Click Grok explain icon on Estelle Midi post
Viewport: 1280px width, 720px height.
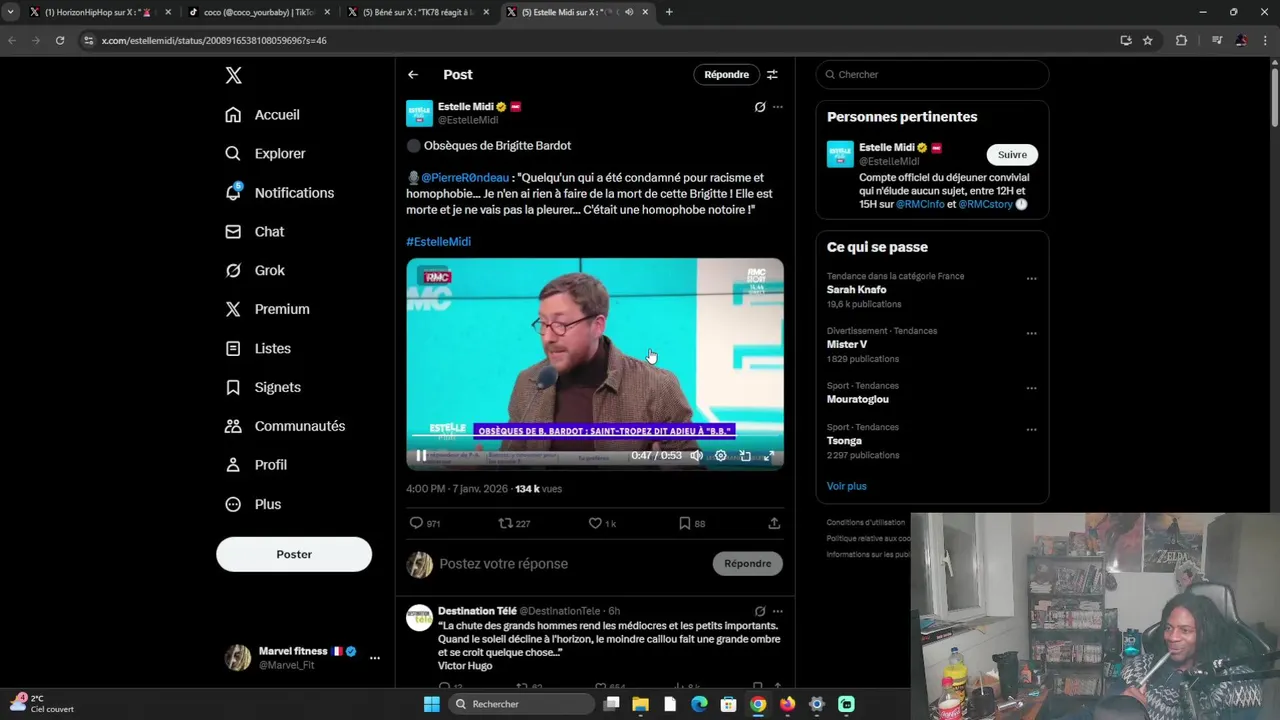coord(760,107)
